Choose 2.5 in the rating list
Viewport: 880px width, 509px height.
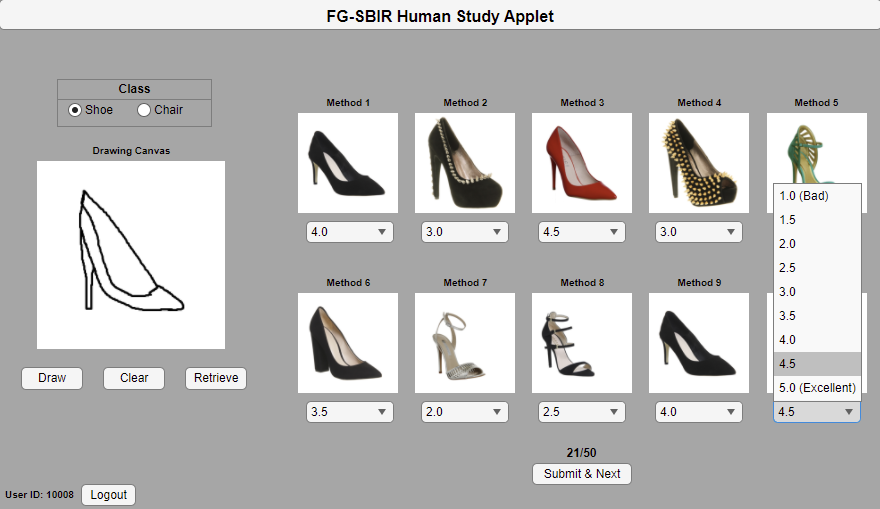click(817, 268)
